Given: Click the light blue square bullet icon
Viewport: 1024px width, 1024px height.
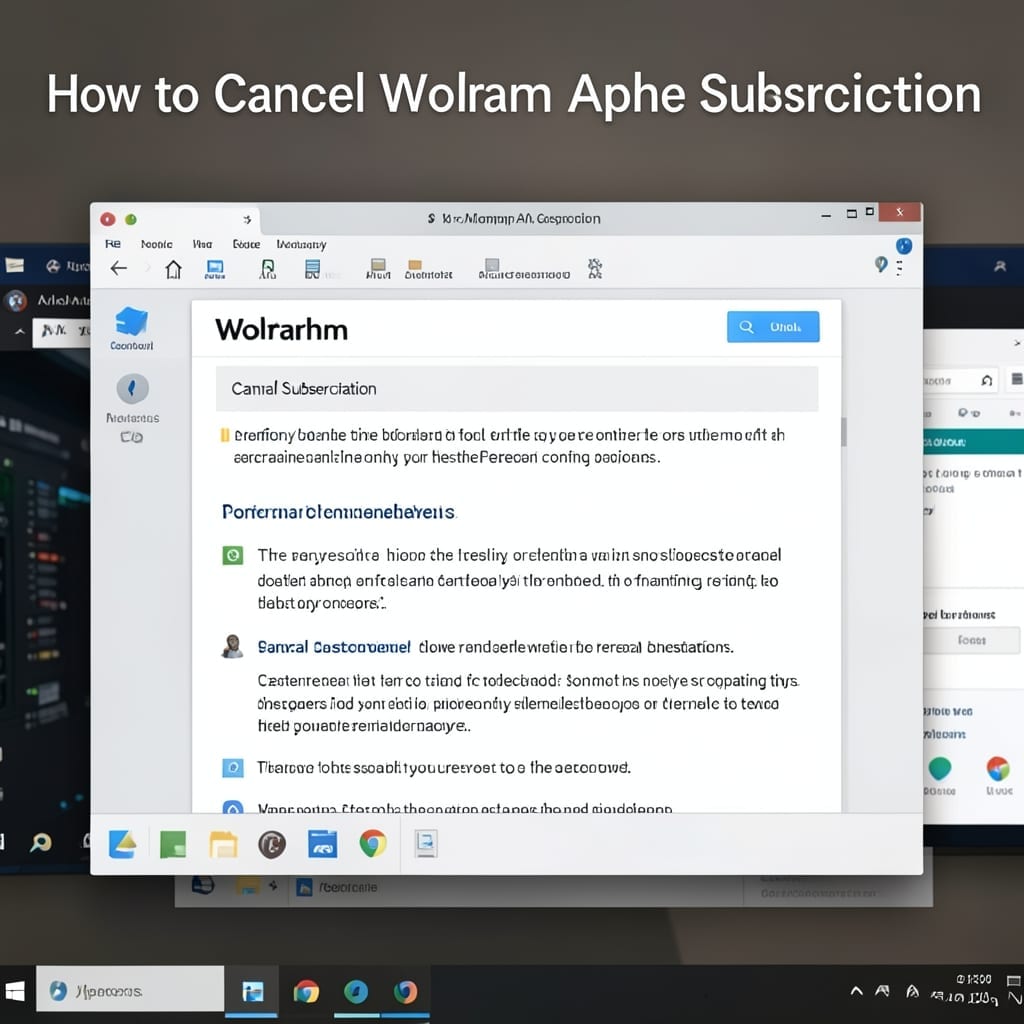Looking at the screenshot, I should (232, 767).
